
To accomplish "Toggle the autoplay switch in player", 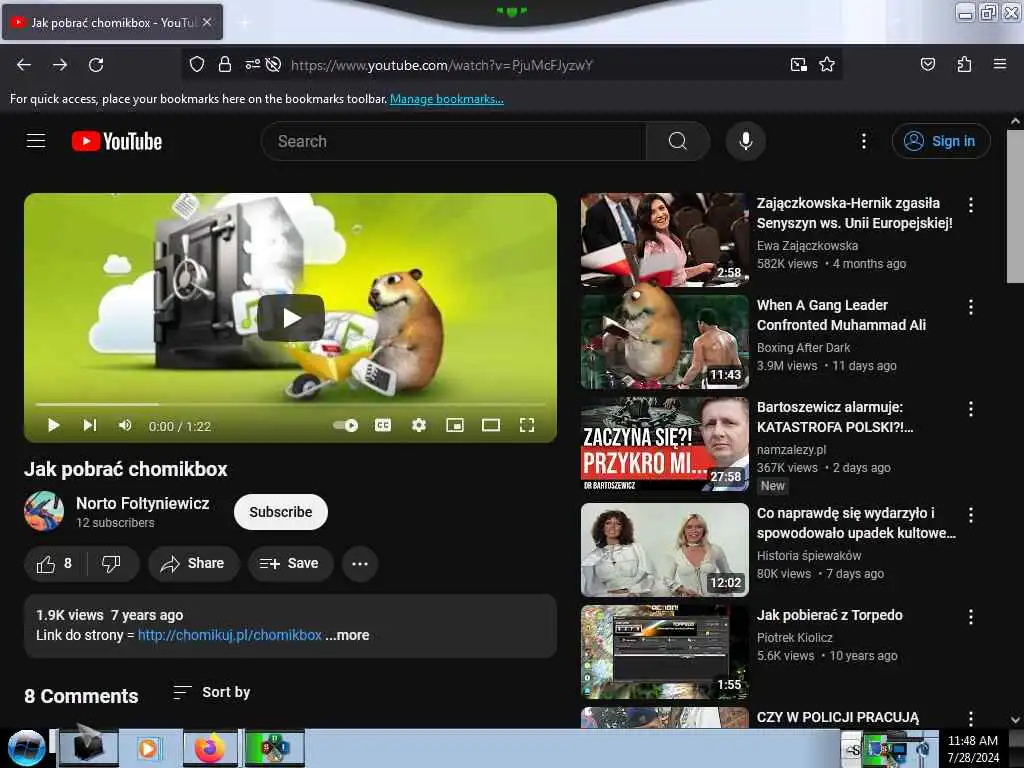I will [x=345, y=426].
